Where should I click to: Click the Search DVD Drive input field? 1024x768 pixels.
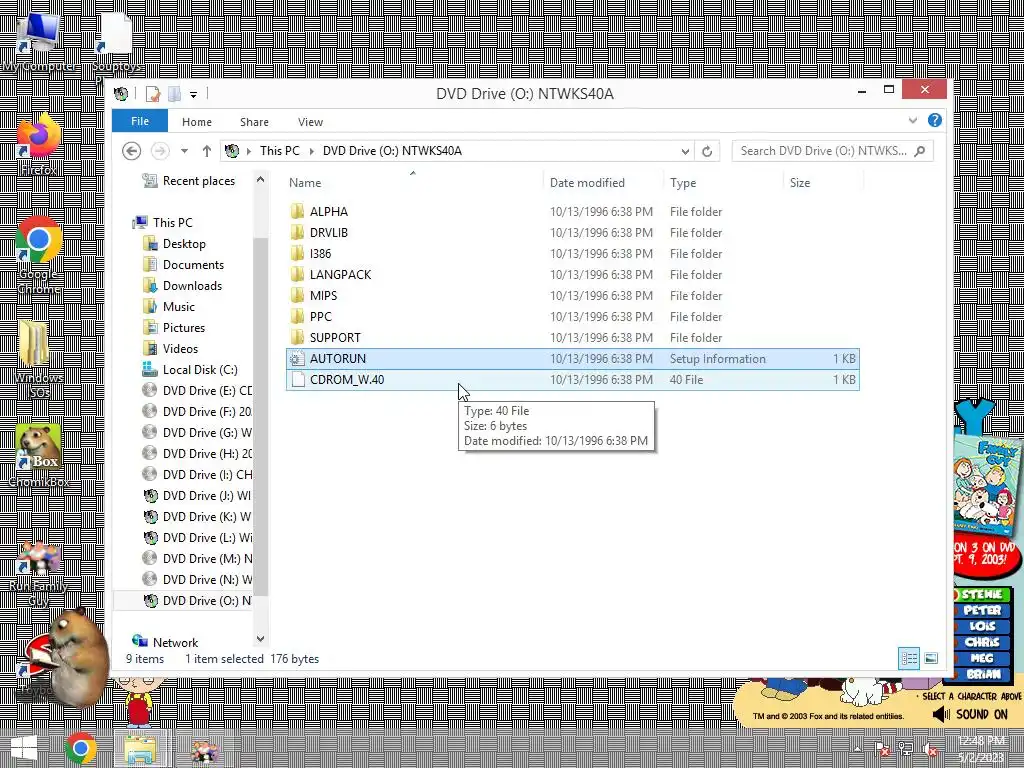tap(832, 151)
